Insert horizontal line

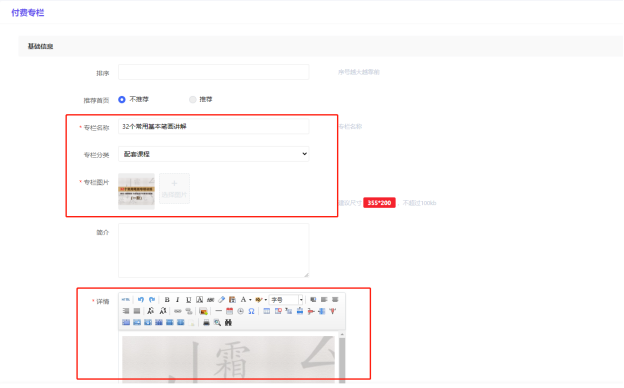[x=219, y=311]
